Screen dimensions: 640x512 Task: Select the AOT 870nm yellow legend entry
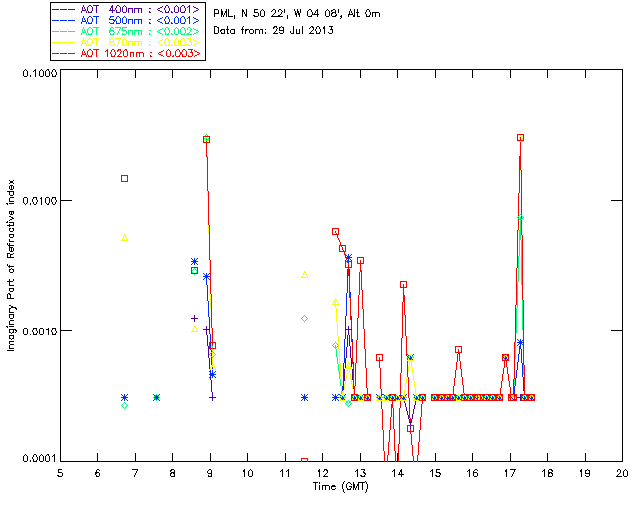click(127, 42)
